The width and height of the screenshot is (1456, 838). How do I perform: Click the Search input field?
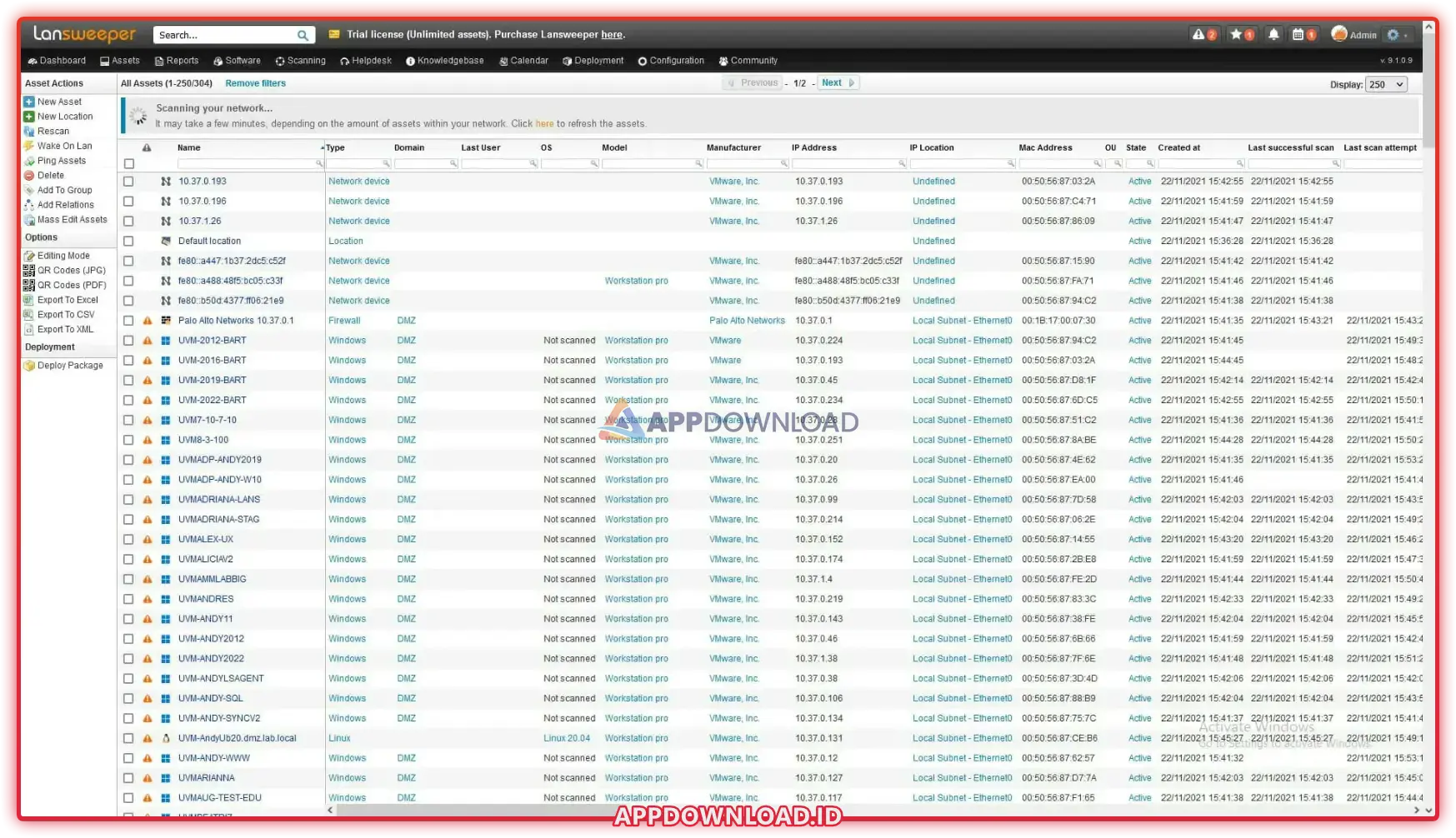point(225,35)
